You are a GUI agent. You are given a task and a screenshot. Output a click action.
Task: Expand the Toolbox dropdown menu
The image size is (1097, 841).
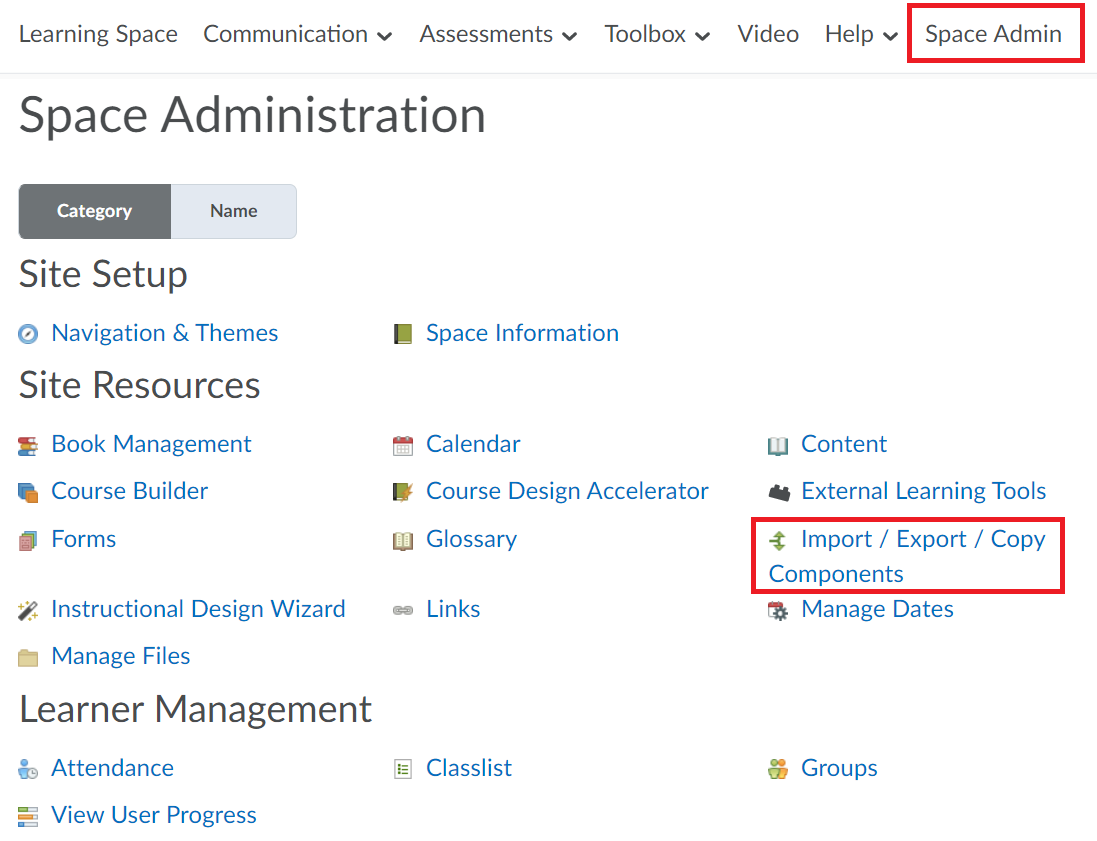click(x=657, y=34)
